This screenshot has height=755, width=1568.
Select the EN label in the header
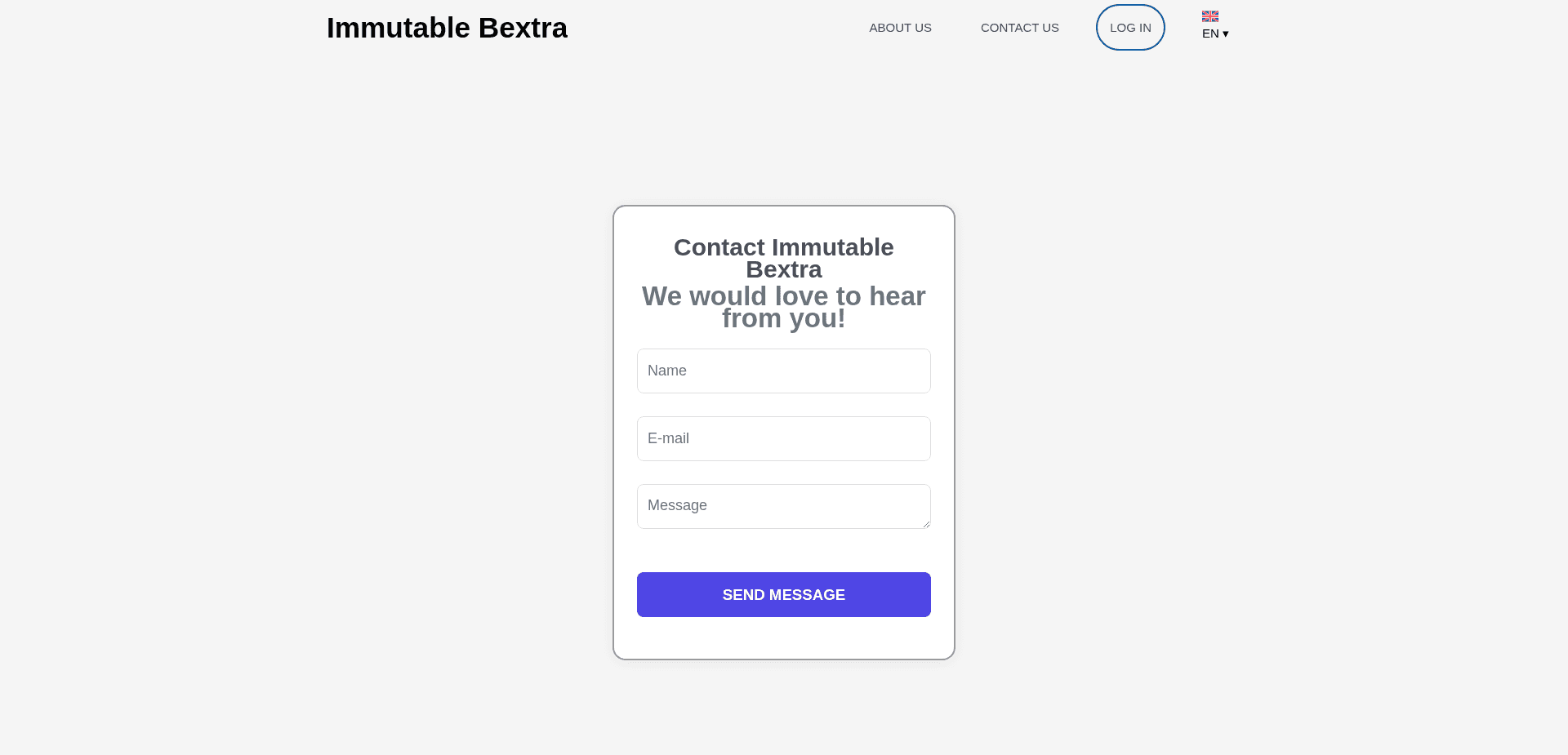[x=1209, y=33]
